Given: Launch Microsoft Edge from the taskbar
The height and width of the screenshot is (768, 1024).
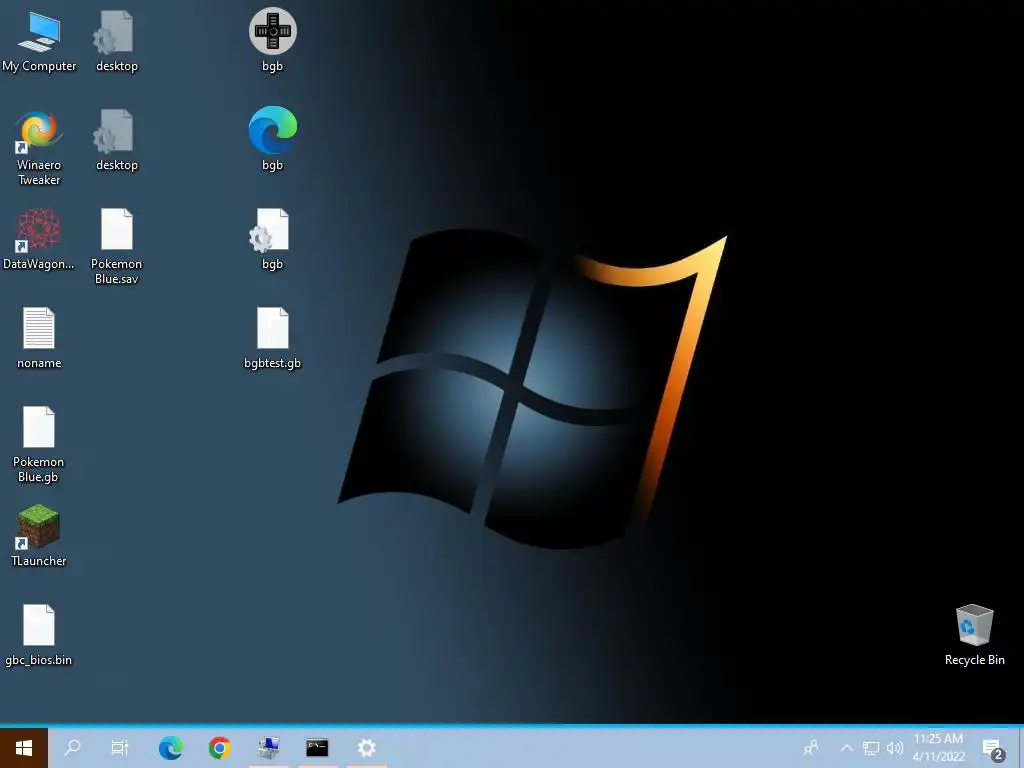Looking at the screenshot, I should (170, 748).
